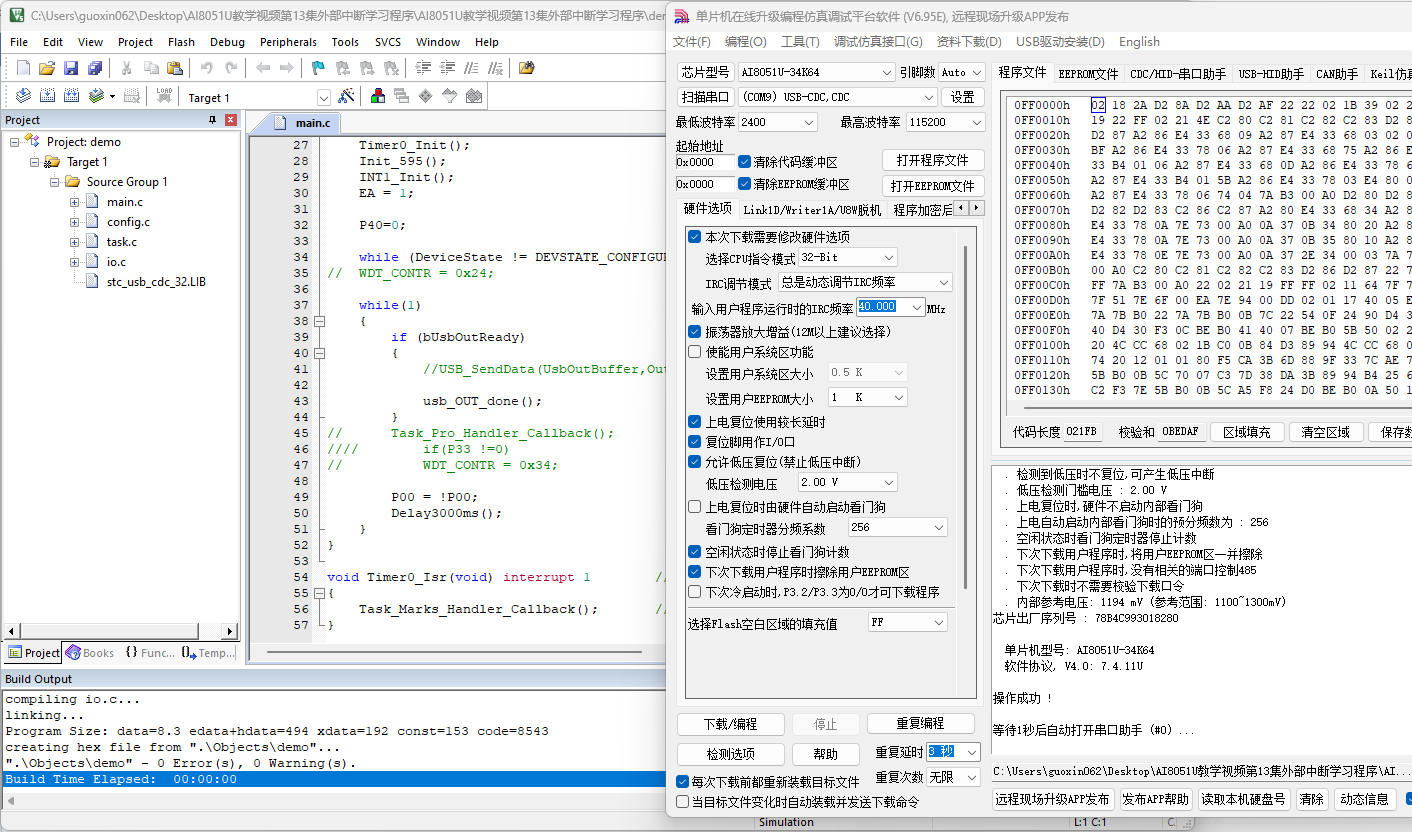Open Options for Target magic wand icon
Screen dimensions: 1412x832
346,96
